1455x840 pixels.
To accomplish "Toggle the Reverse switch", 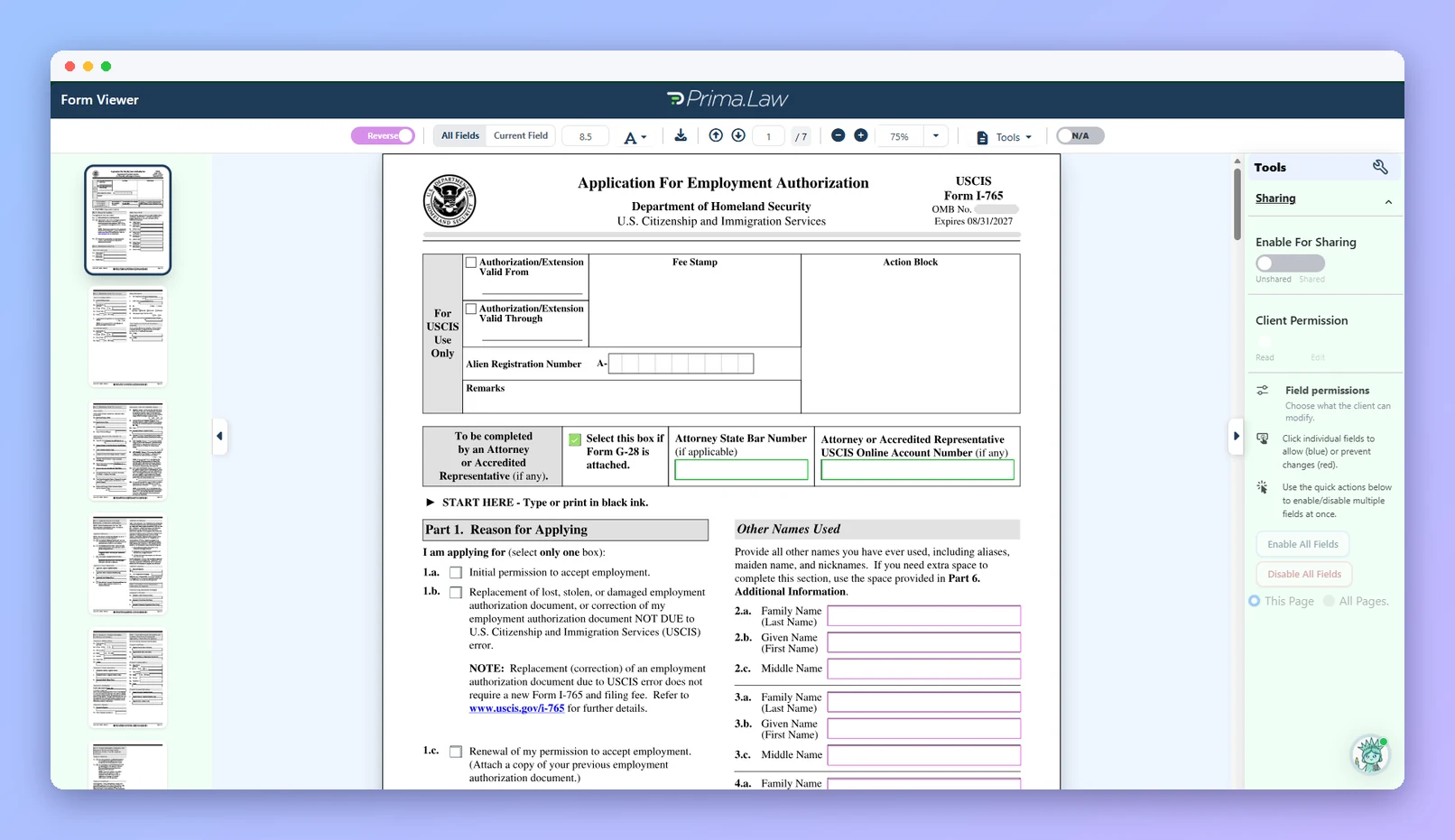I will (383, 135).
